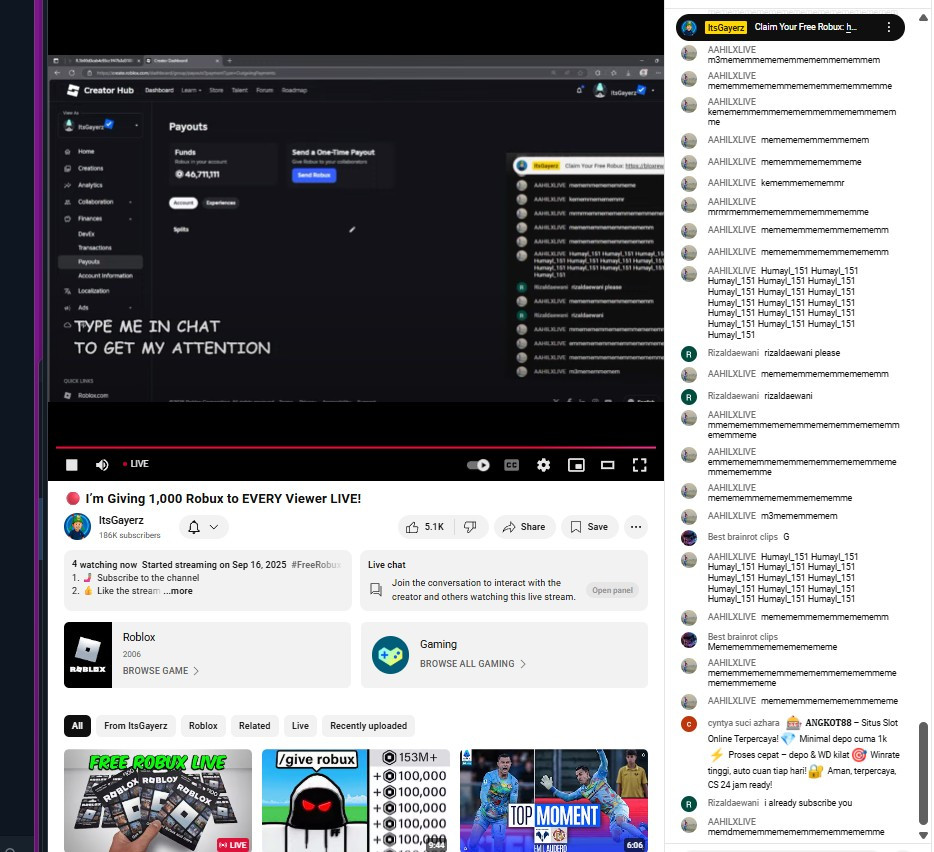Click AAHILXLIVE avatar on 'm3memememmemem' message
Viewport: 934px width, 852px height.
(689, 517)
